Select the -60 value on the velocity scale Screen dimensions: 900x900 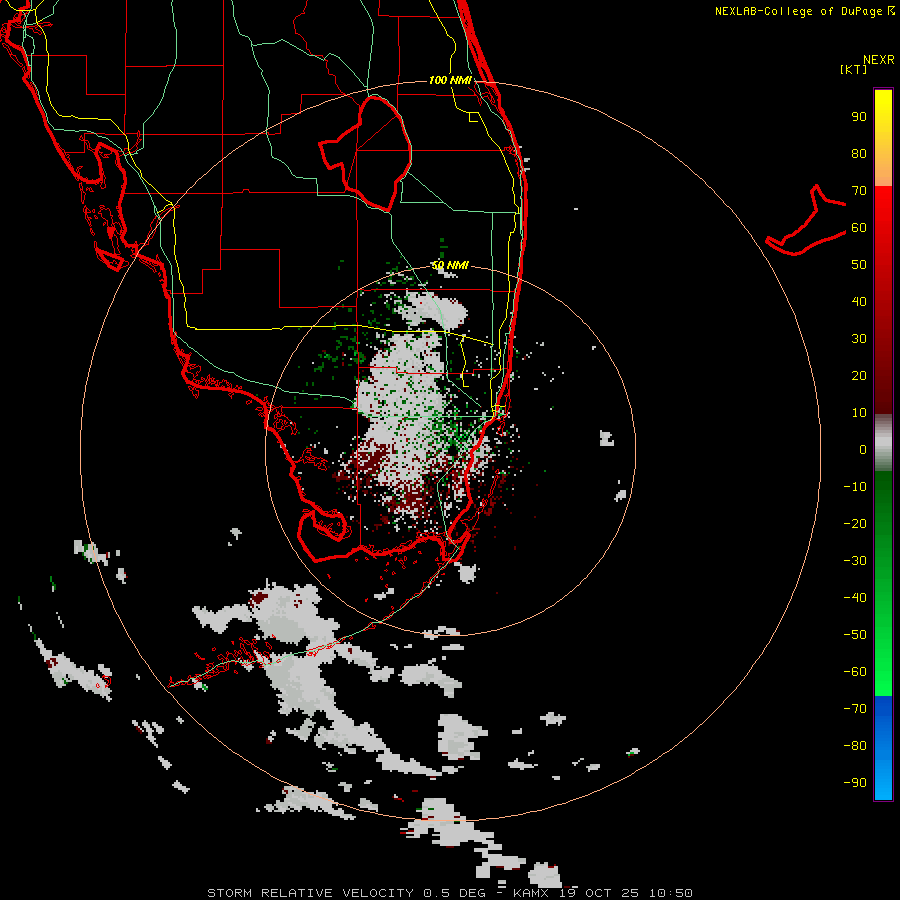click(855, 672)
